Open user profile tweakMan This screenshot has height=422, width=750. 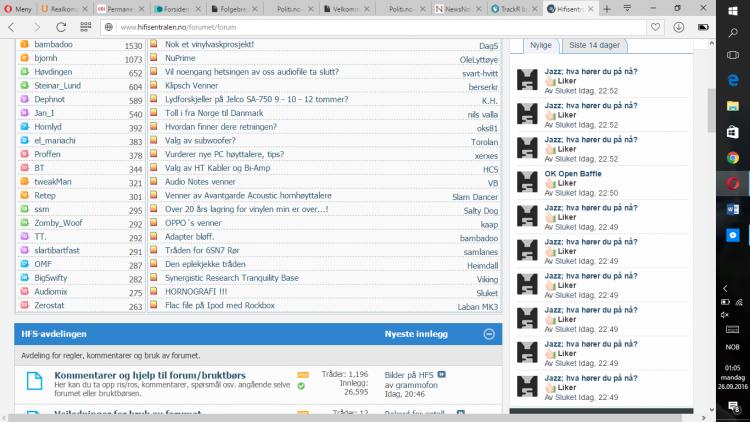[x=53, y=182]
